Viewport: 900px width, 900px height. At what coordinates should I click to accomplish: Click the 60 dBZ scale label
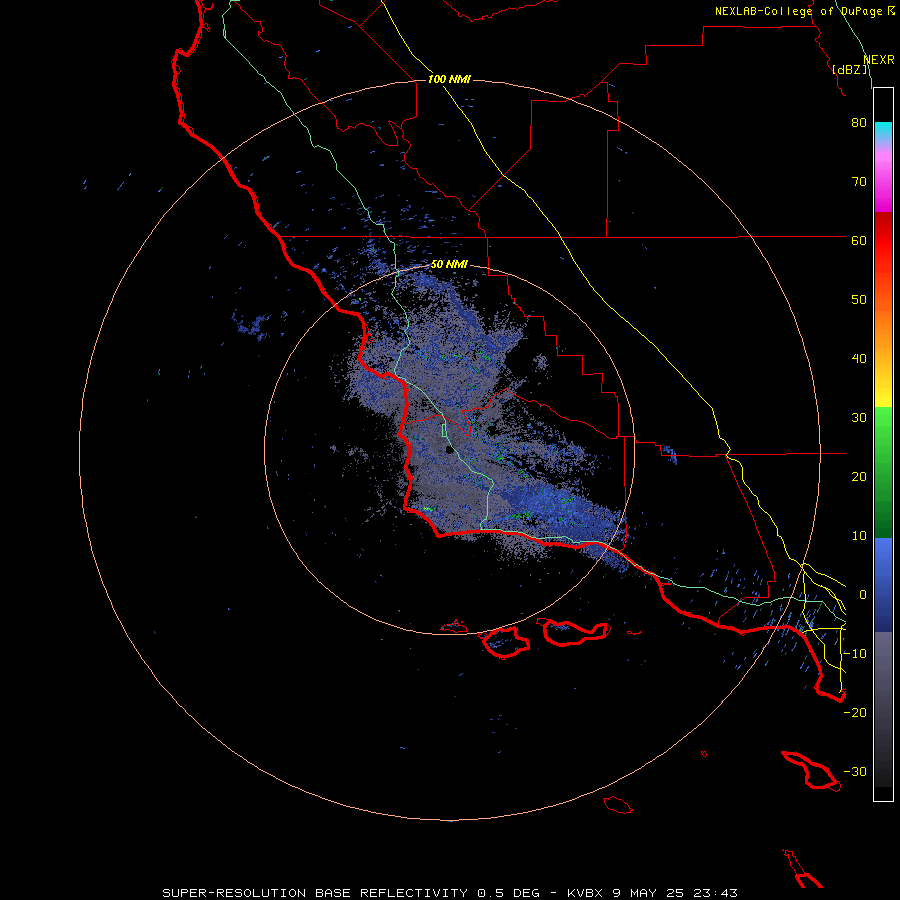(859, 240)
